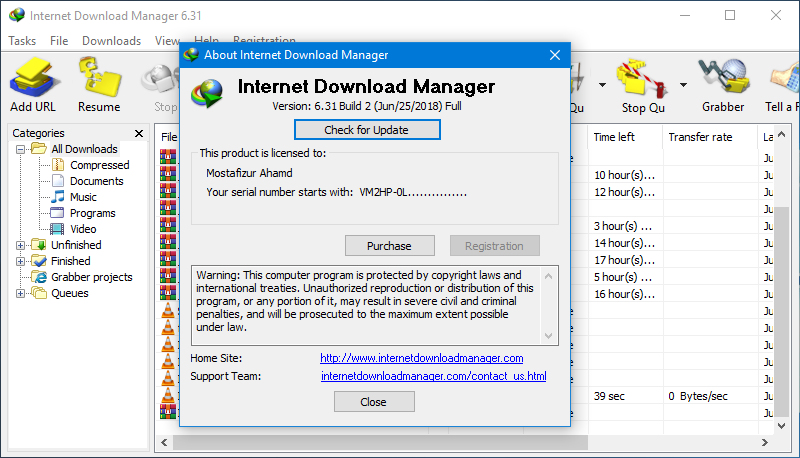Select row showing '5 hour(s) ...' time left
The image size is (800, 458).
pyautogui.click(x=622, y=277)
